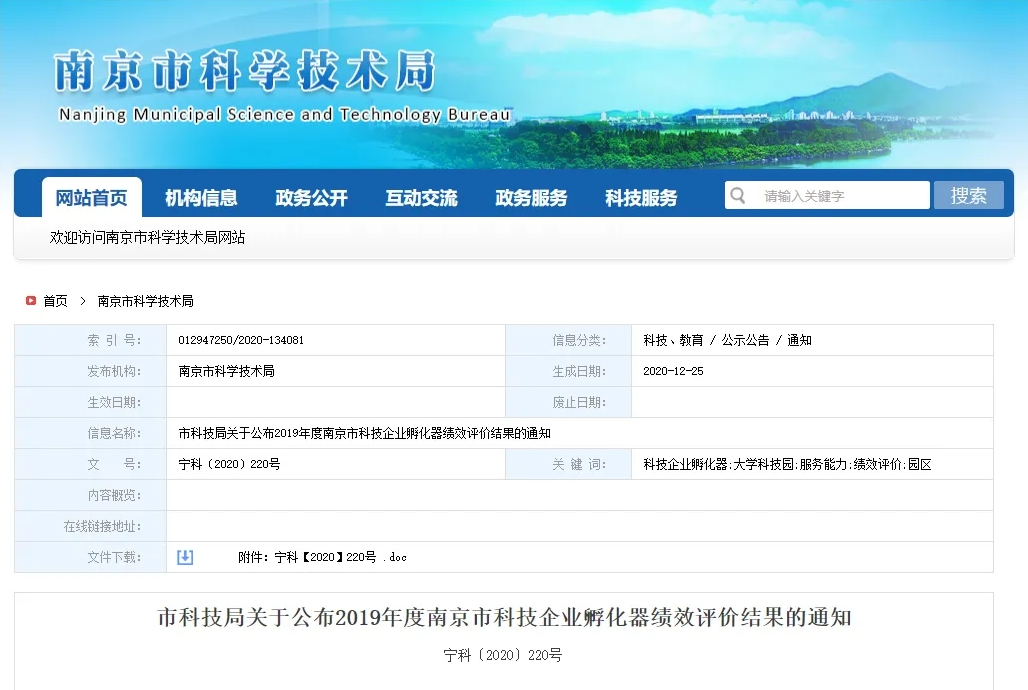This screenshot has height=690, width=1028.
Task: Click the blue download icon beside 文件下载
Action: tap(185, 557)
